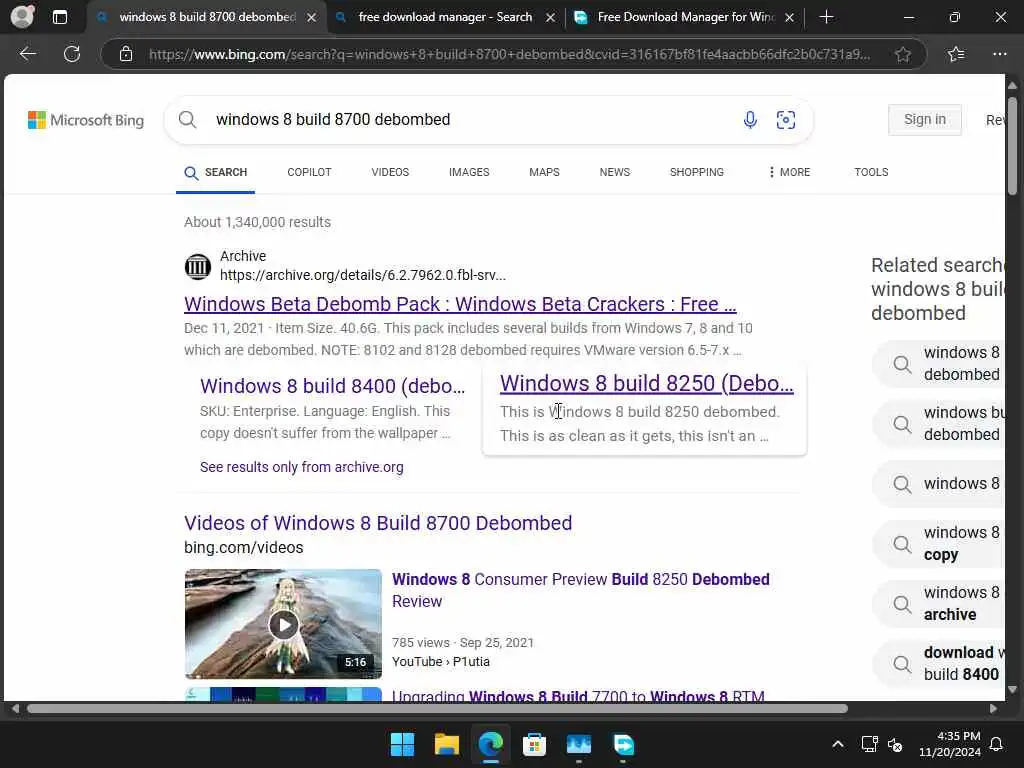Click the magnifier icon in Bing search box
1024x768 pixels.
(187, 120)
